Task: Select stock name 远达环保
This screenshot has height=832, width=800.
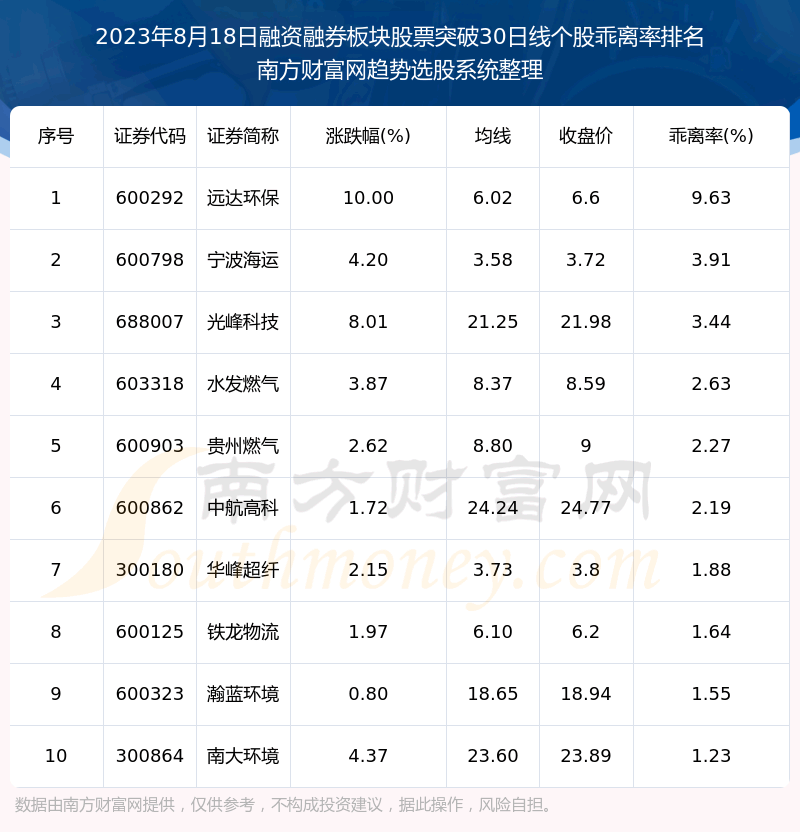Action: click(243, 198)
